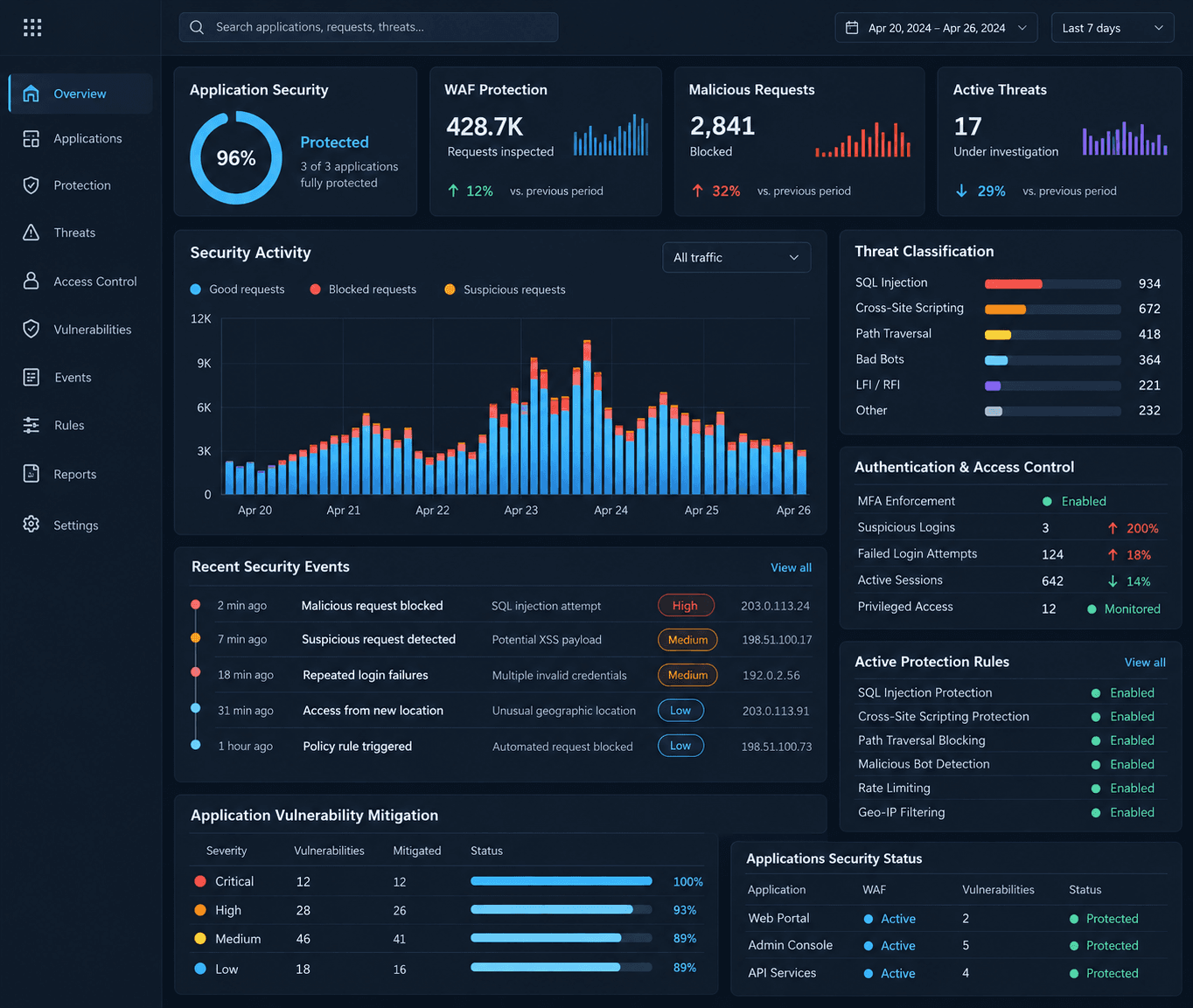The image size is (1193, 1008).
Task: Click the Reports document icon
Action: 31,474
